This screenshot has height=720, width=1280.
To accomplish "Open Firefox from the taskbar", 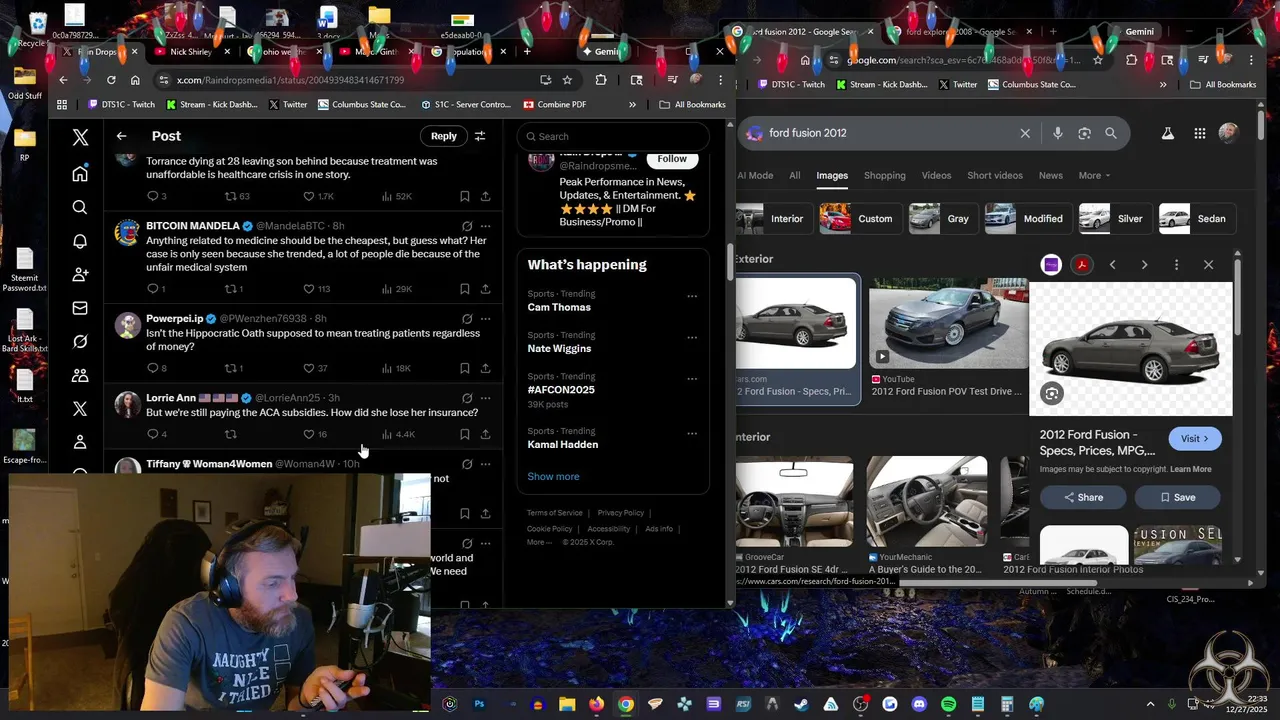I will click(596, 704).
